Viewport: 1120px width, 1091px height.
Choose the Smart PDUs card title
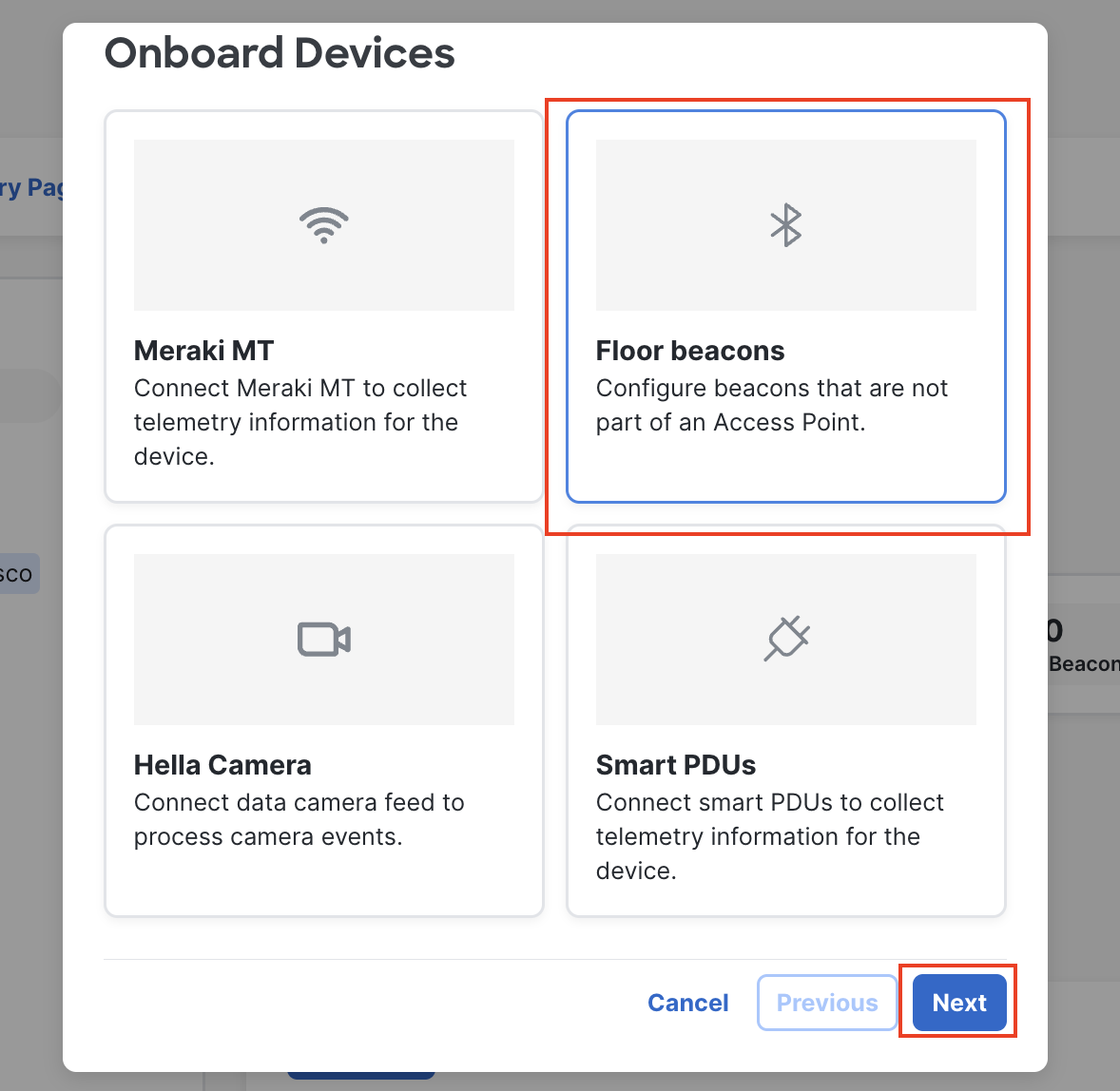pos(675,765)
